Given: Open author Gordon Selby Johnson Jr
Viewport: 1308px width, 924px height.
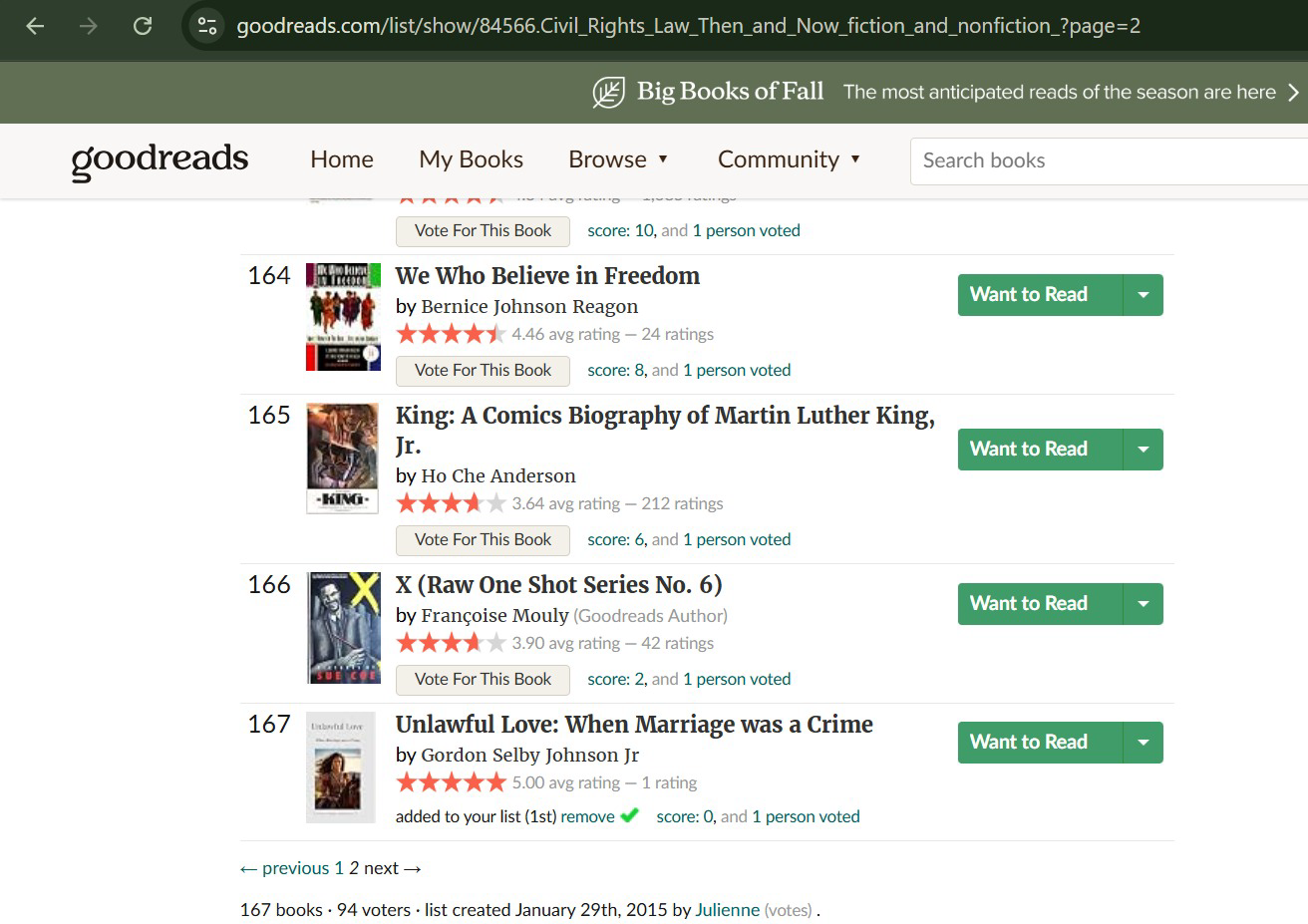Looking at the screenshot, I should (529, 755).
